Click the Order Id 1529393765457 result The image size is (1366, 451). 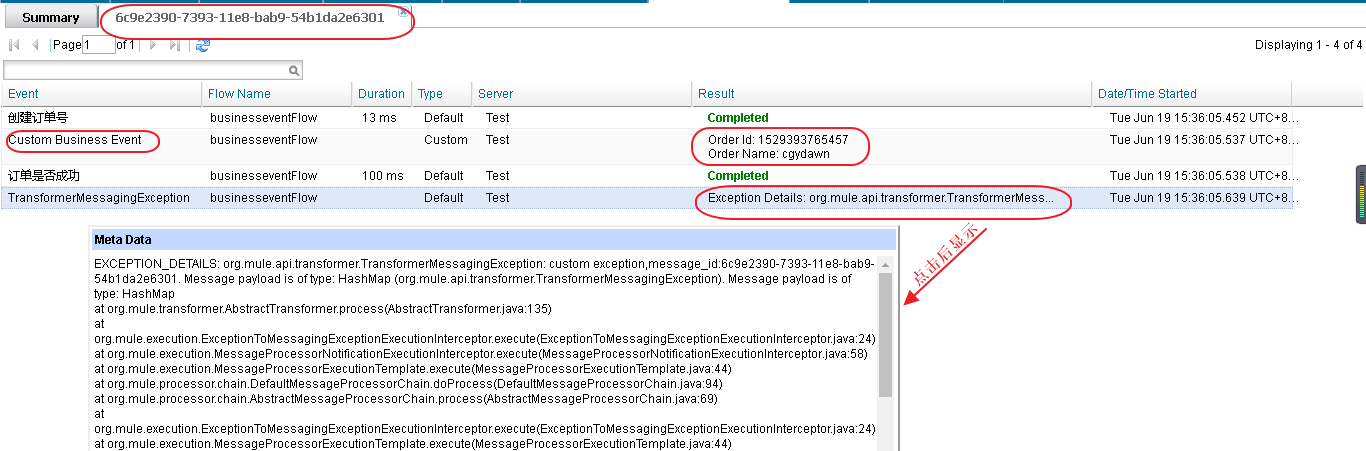click(778, 140)
